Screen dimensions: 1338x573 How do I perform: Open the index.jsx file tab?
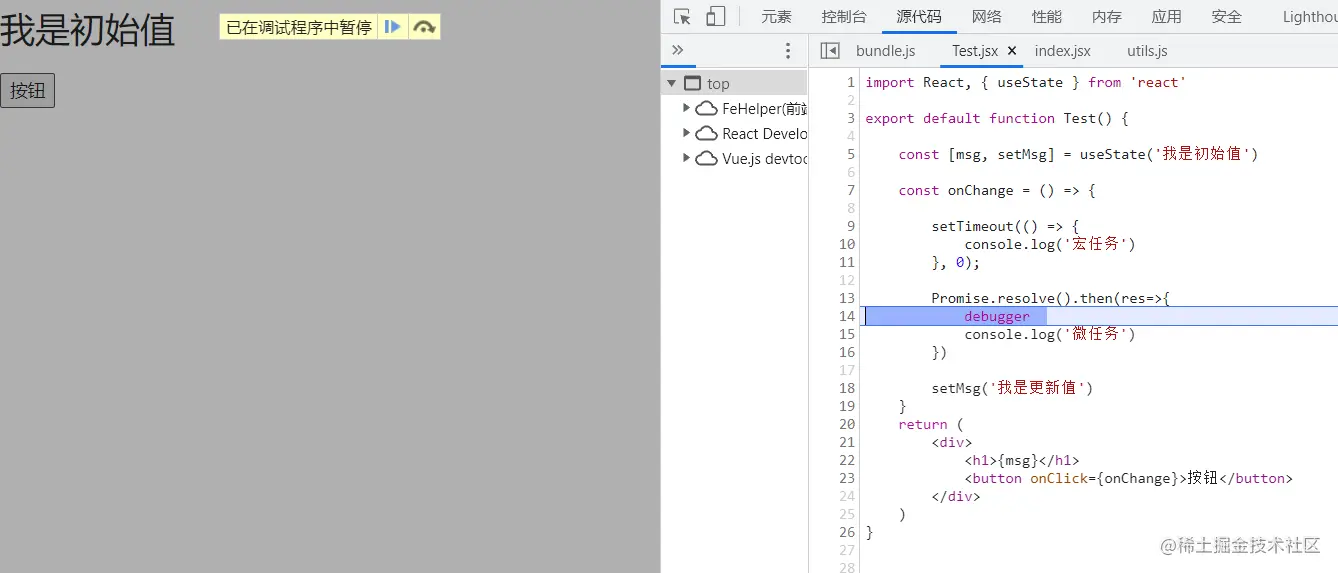[1062, 50]
